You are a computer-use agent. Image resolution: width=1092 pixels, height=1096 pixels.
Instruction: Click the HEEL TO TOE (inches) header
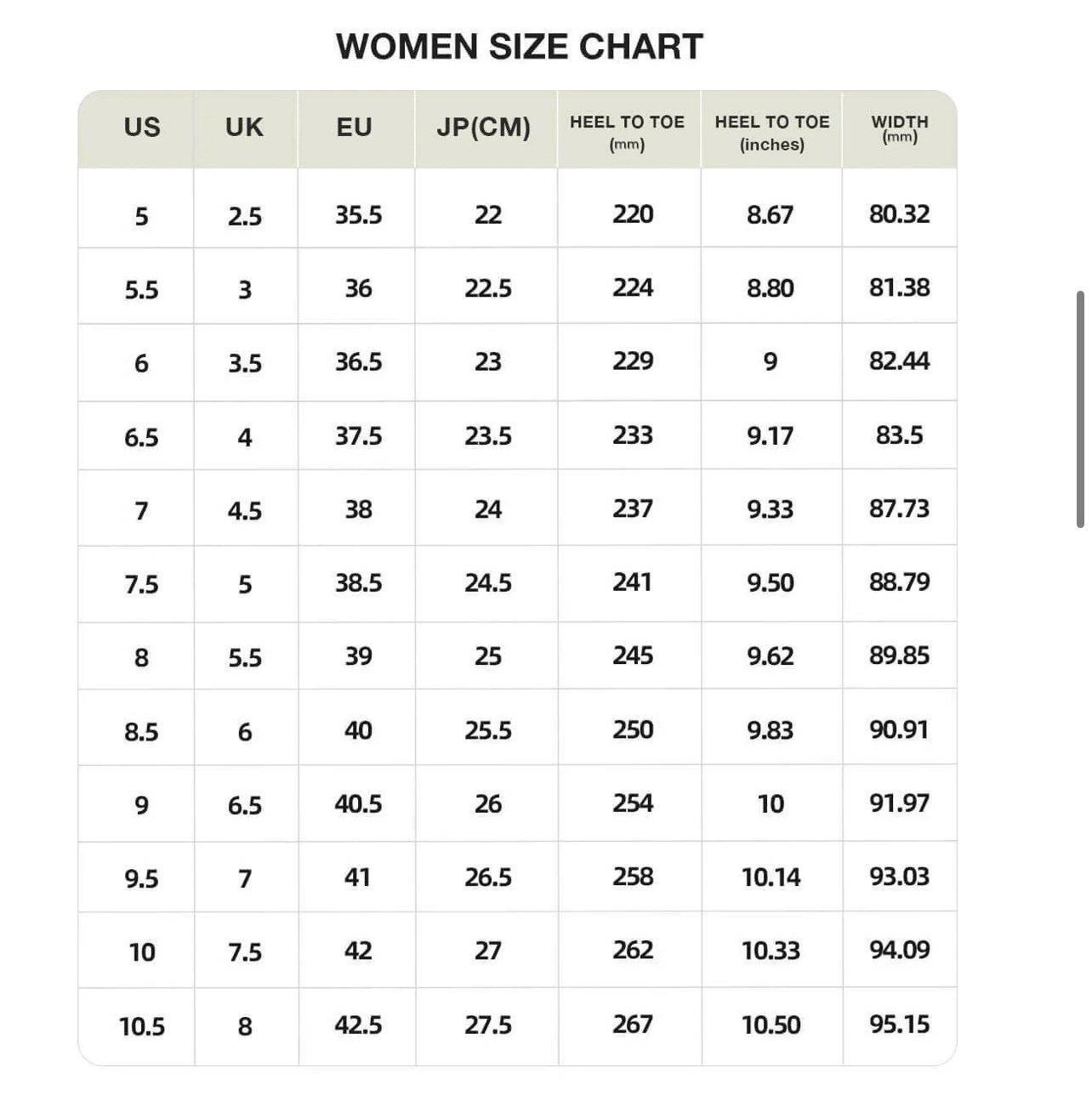pyautogui.click(x=772, y=133)
